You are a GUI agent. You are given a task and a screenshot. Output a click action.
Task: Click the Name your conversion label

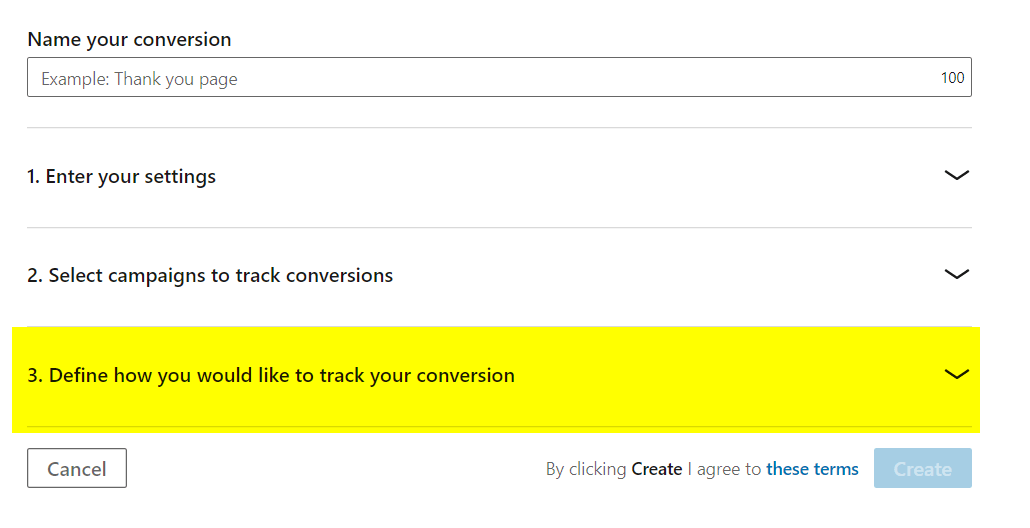pyautogui.click(x=129, y=40)
